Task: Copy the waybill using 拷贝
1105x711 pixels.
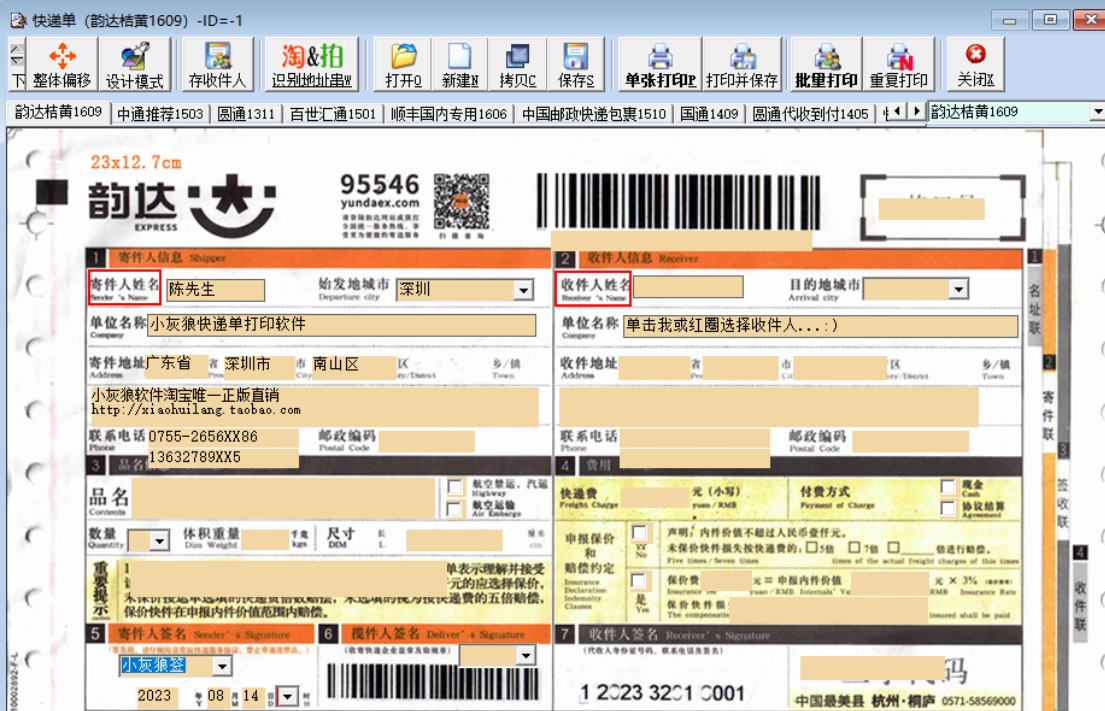Action: [x=518, y=65]
